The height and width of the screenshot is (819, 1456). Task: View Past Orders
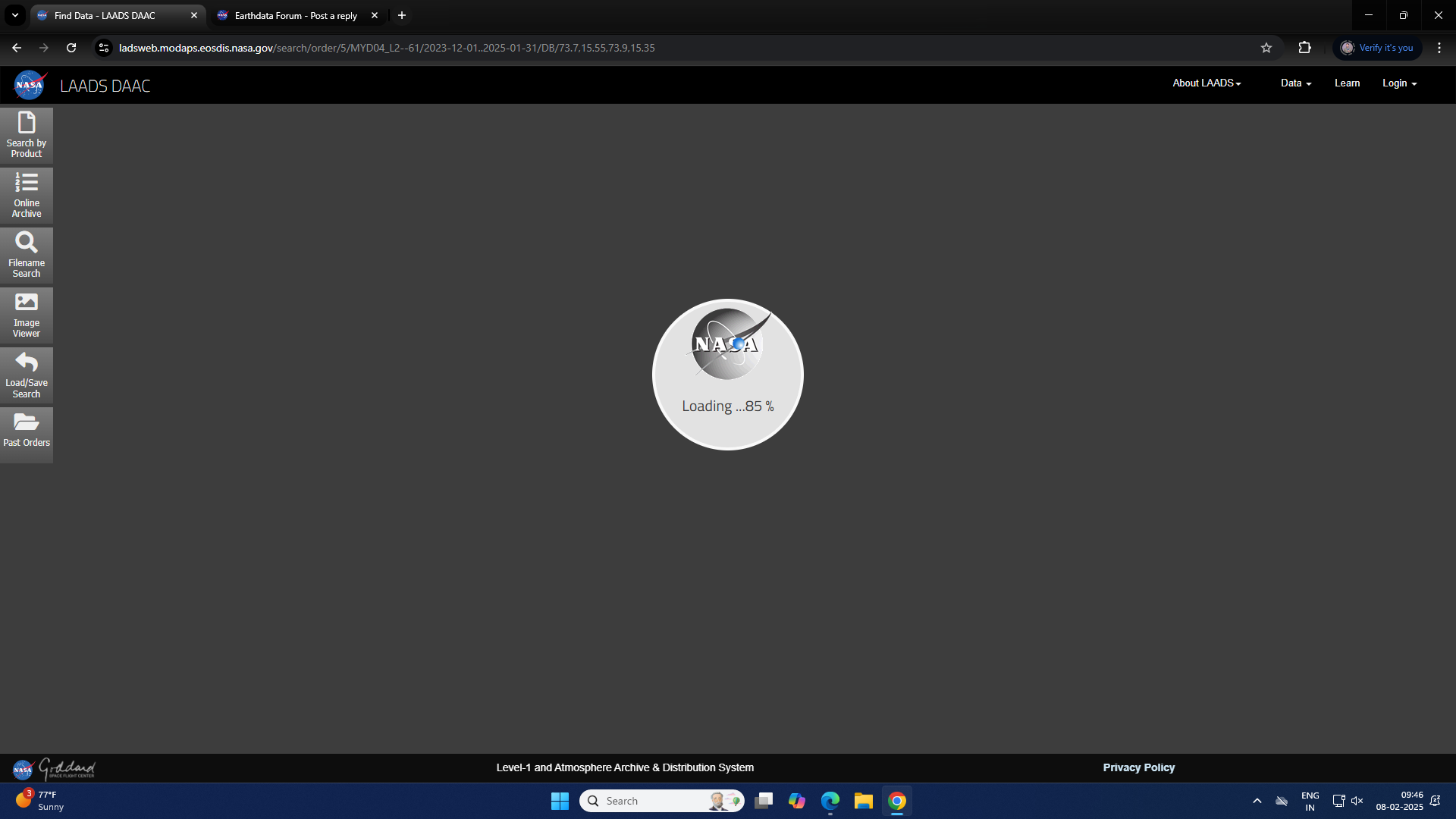click(27, 434)
